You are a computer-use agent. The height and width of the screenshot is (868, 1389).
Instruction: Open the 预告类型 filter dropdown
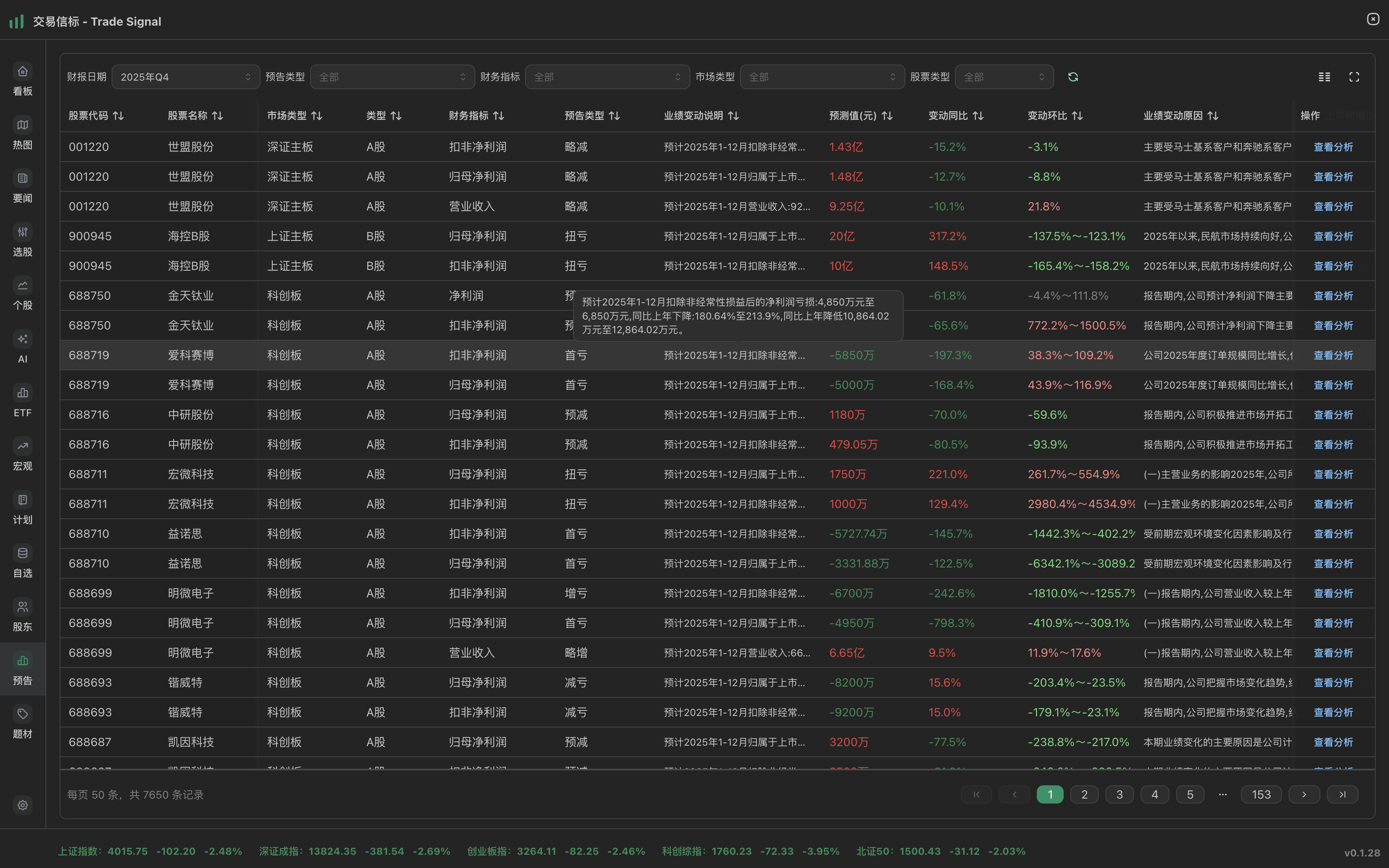tap(392, 77)
